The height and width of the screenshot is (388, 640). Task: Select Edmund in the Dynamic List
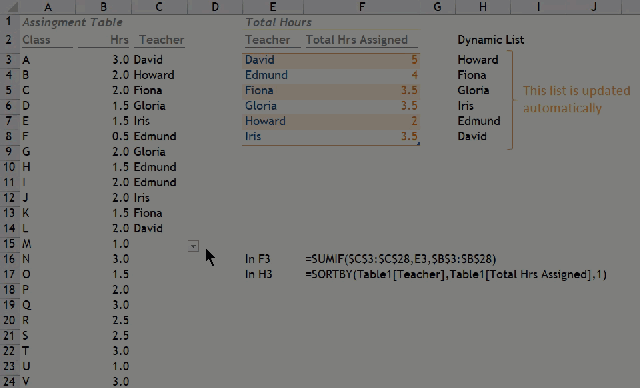pyautogui.click(x=479, y=121)
